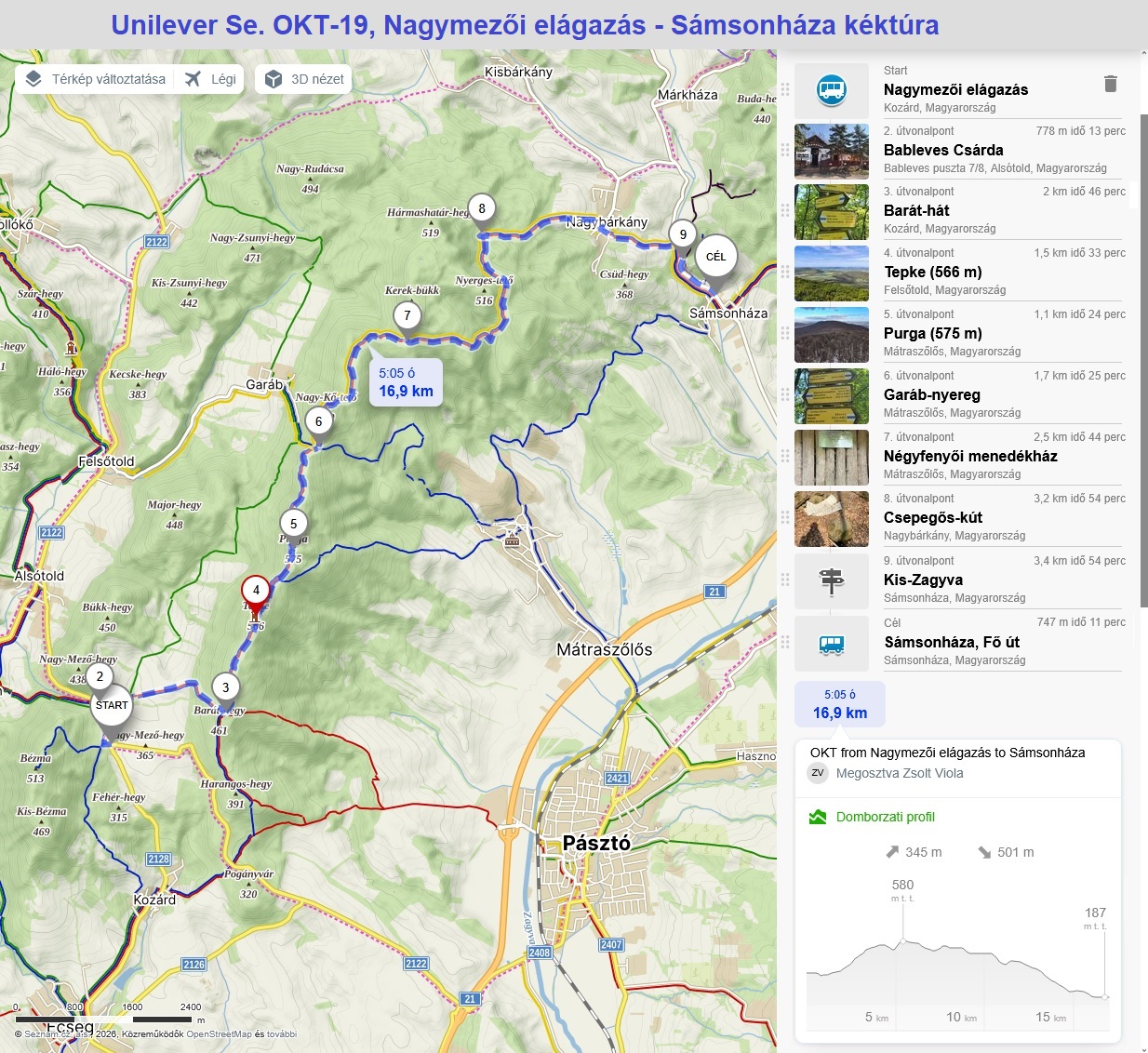Click the descent arrow icon beside 501 m
The image size is (1148, 1053).
tap(984, 852)
